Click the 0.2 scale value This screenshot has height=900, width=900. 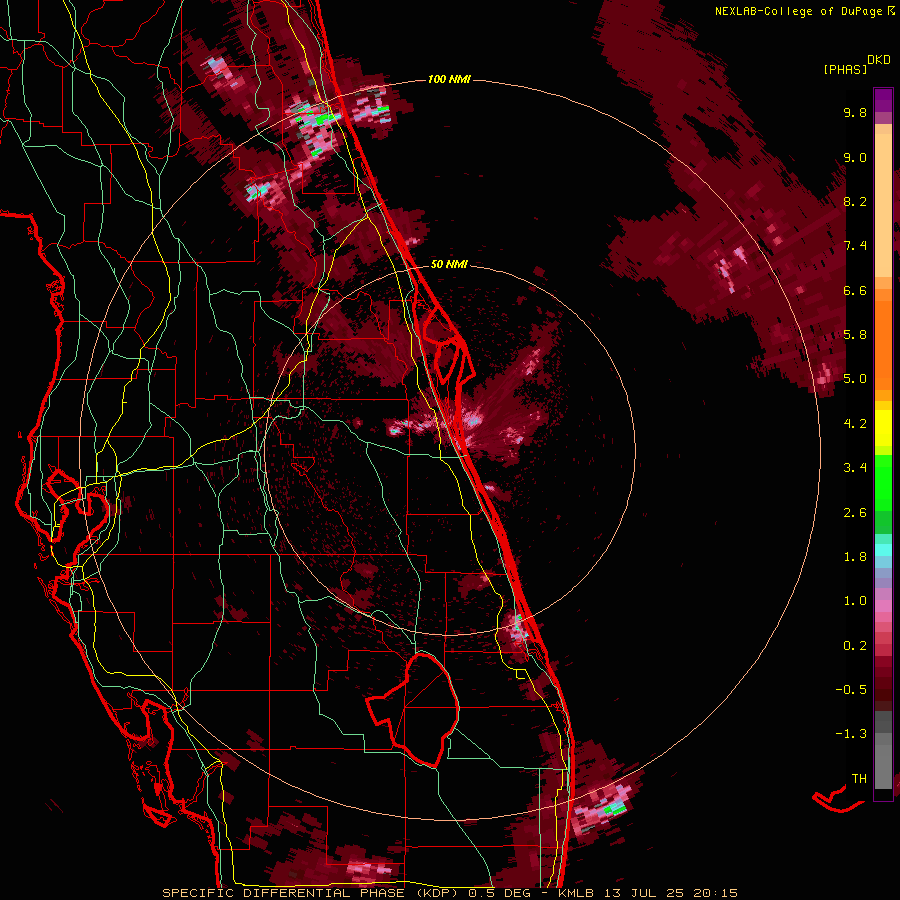pos(855,646)
